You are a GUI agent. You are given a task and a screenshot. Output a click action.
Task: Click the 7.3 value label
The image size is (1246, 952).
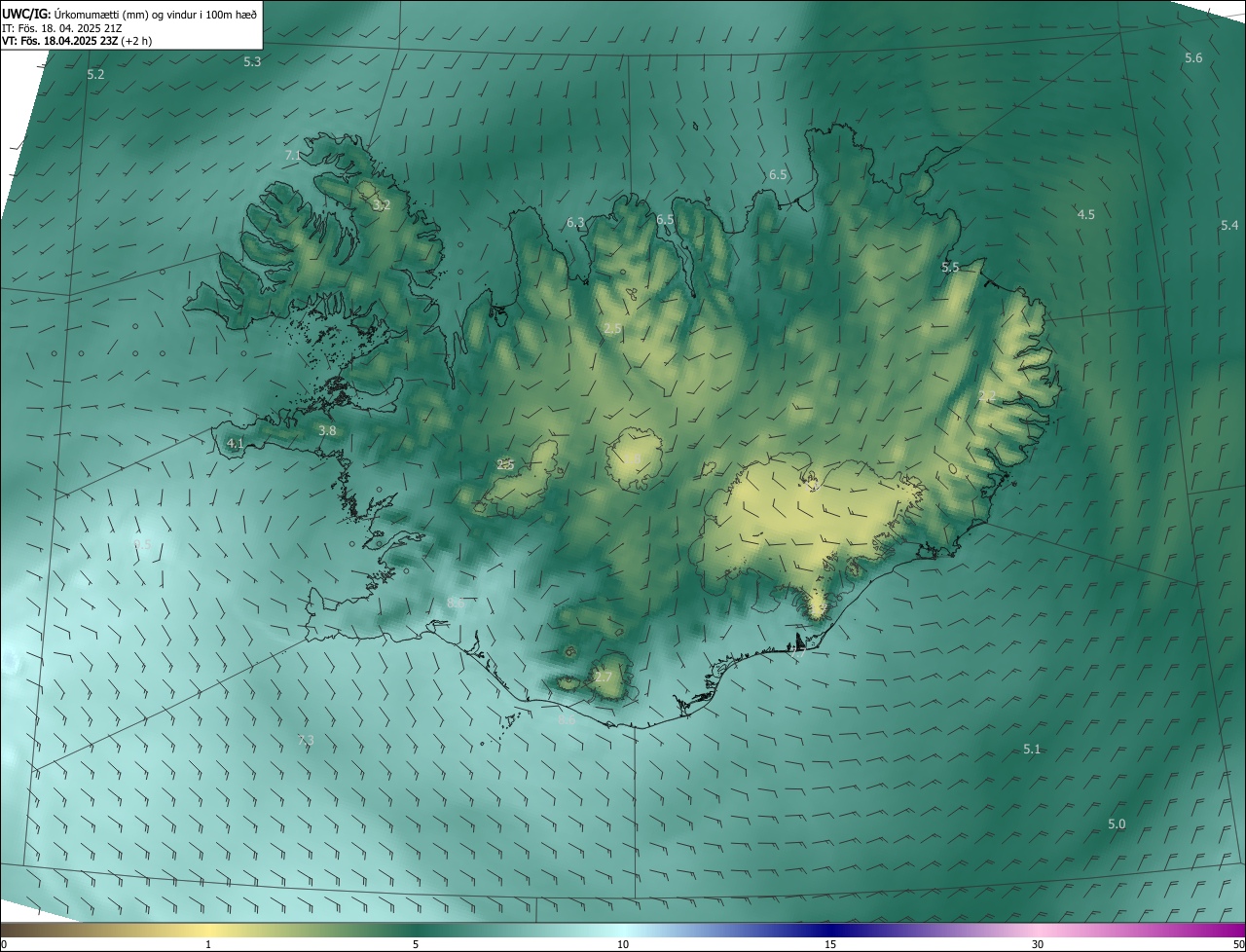point(306,741)
